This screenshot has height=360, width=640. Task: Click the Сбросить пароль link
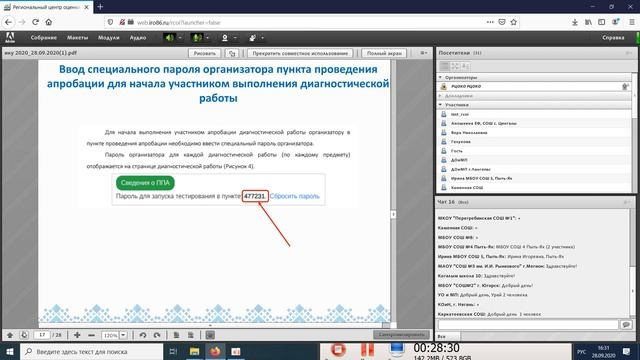point(294,196)
